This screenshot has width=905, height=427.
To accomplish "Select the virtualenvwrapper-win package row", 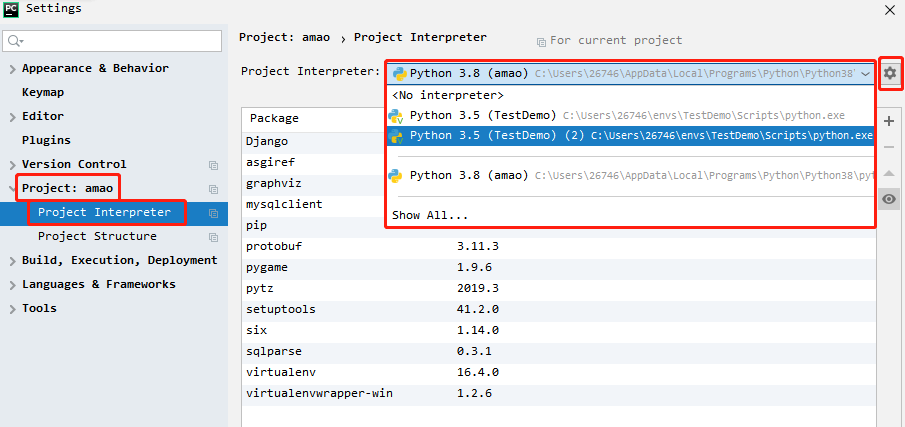I will (x=559, y=394).
